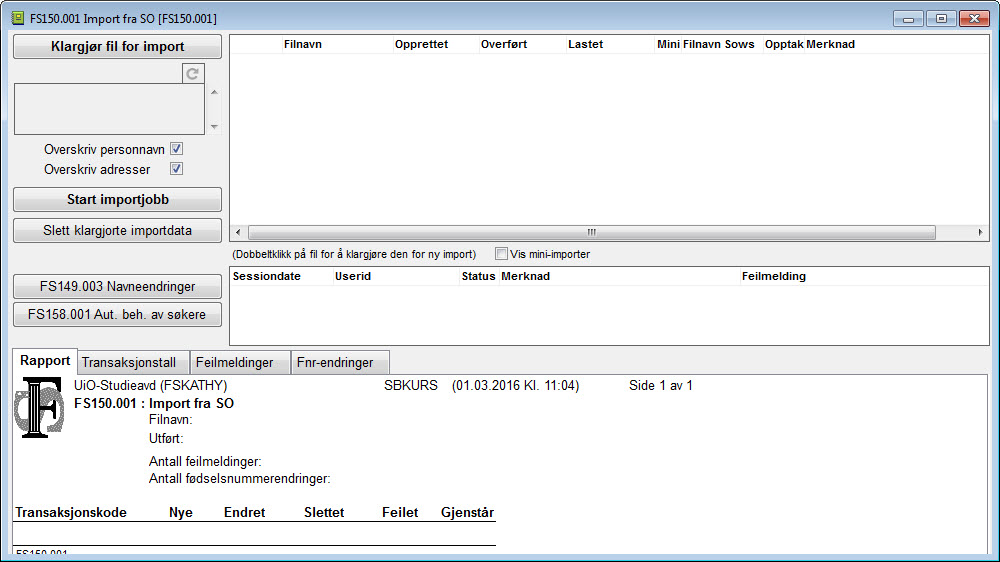Click the 'Feilet' report column heading

(x=400, y=512)
